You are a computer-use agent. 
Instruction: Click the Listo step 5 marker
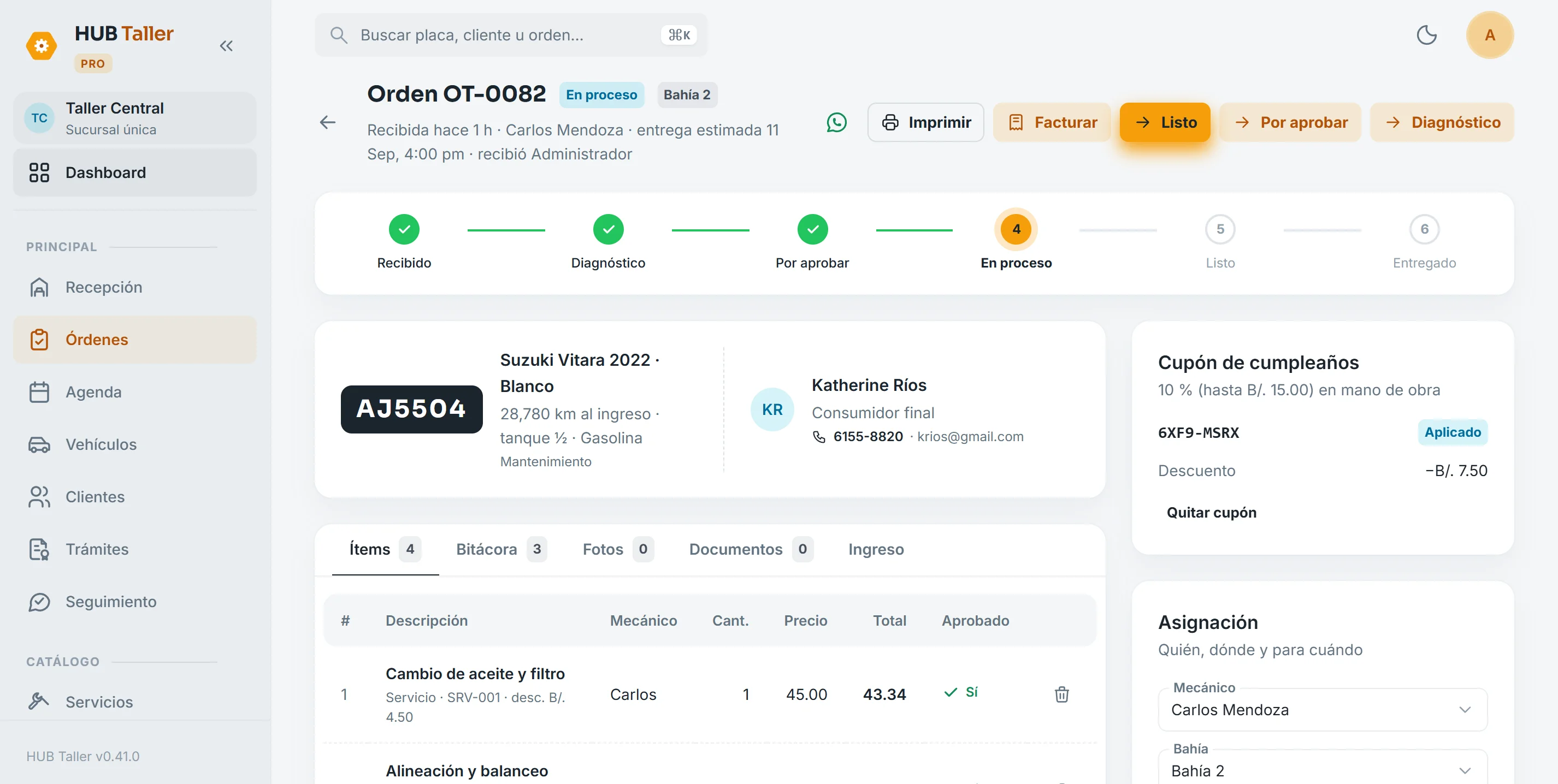point(1220,230)
